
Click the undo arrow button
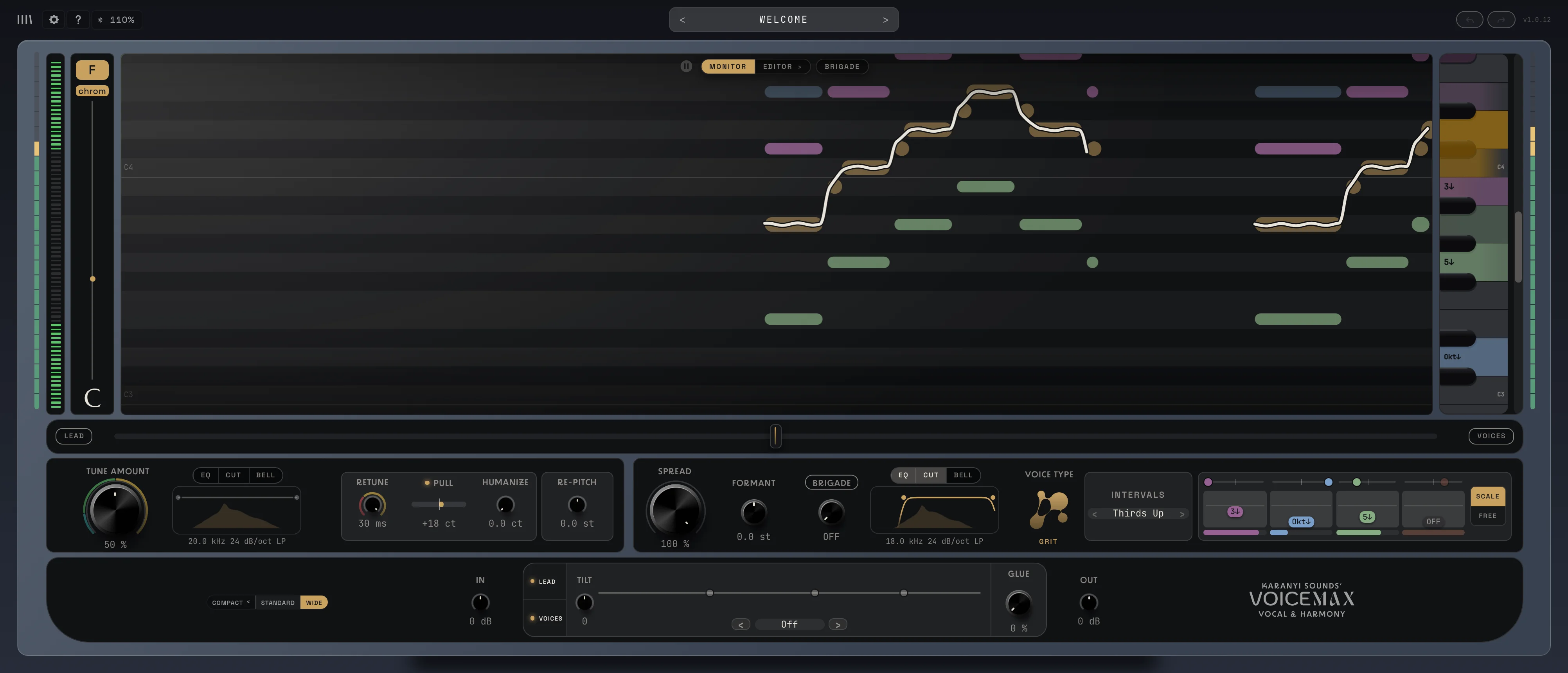pyautogui.click(x=1469, y=20)
